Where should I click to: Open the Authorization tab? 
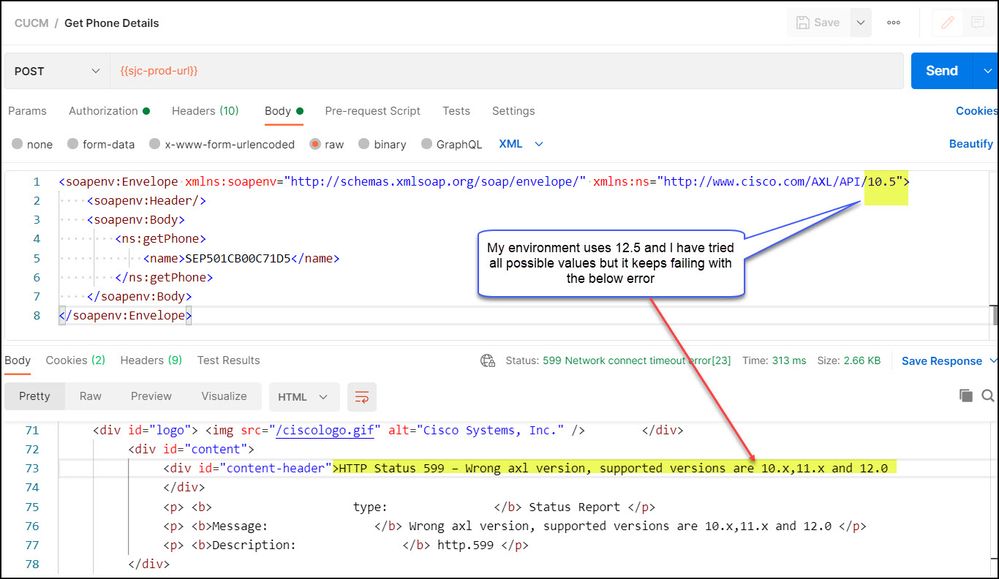click(x=109, y=111)
